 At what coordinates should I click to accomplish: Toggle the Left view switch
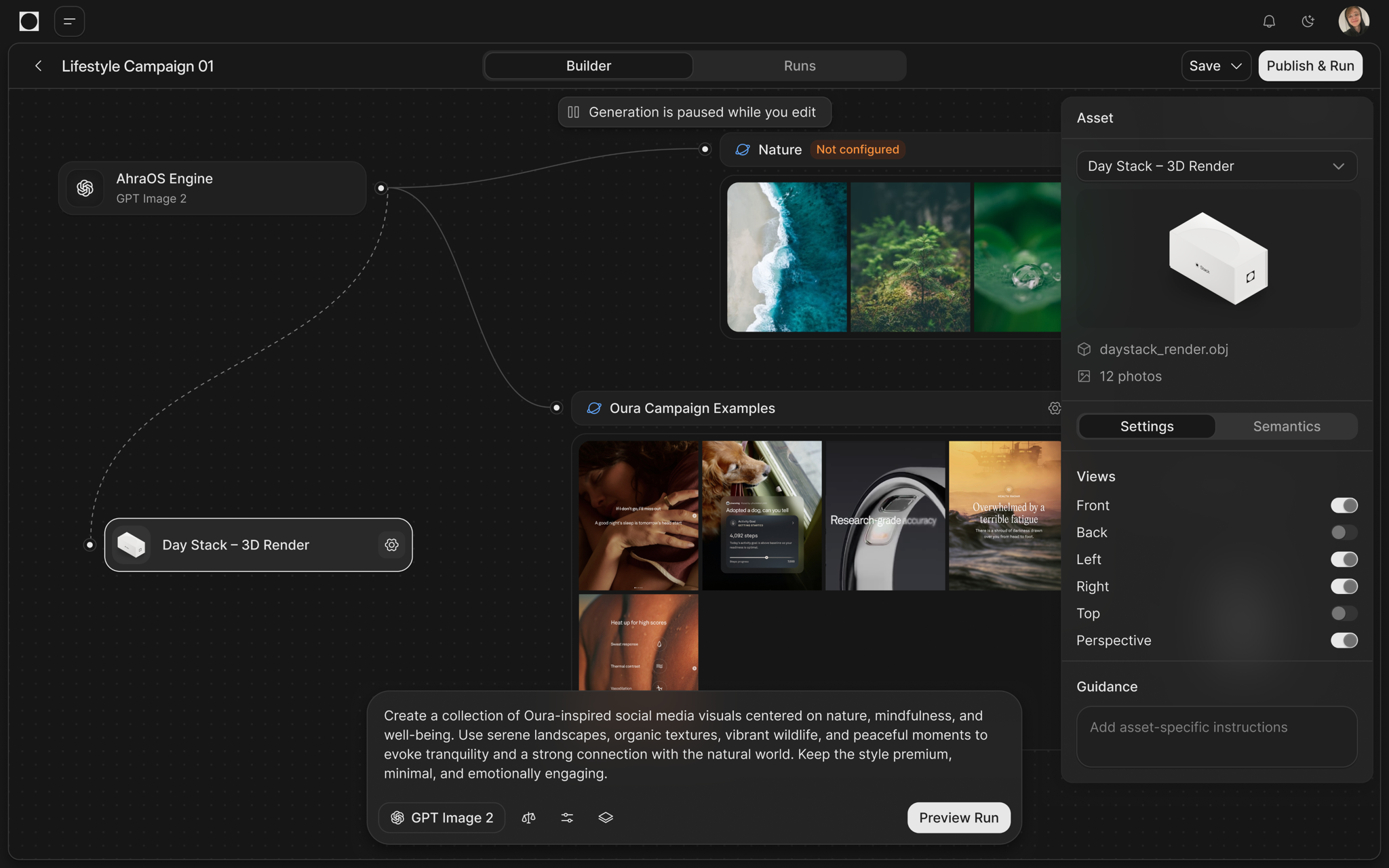(x=1344, y=559)
